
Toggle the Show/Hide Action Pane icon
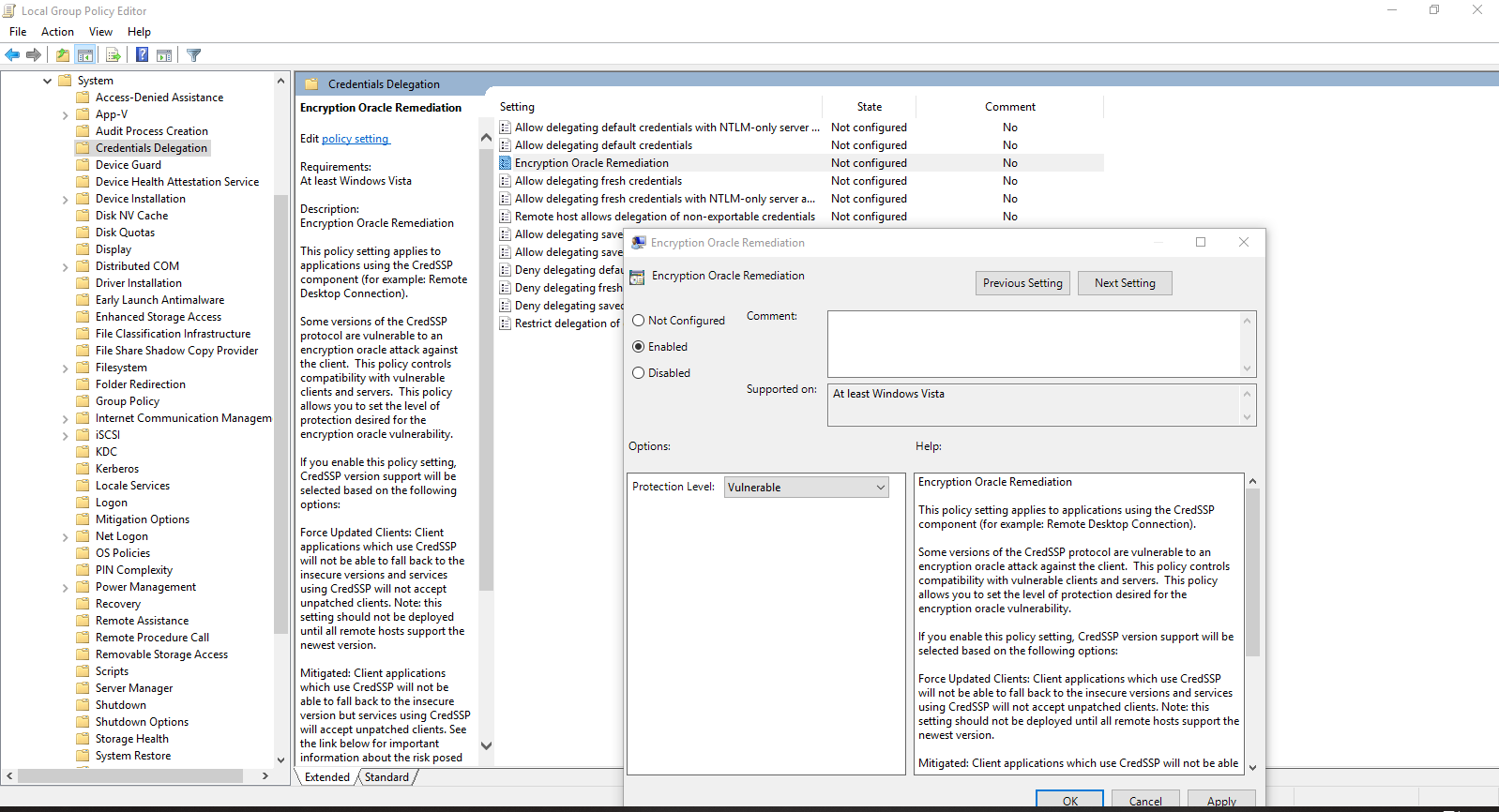coord(164,55)
